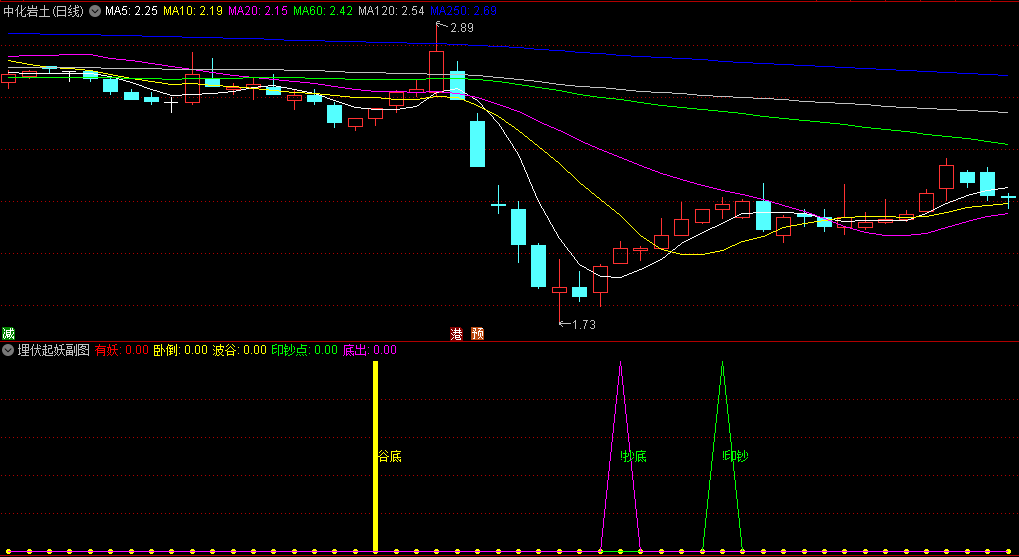
Task: Click the yellow 谷底 signal bar
Action: click(375, 456)
